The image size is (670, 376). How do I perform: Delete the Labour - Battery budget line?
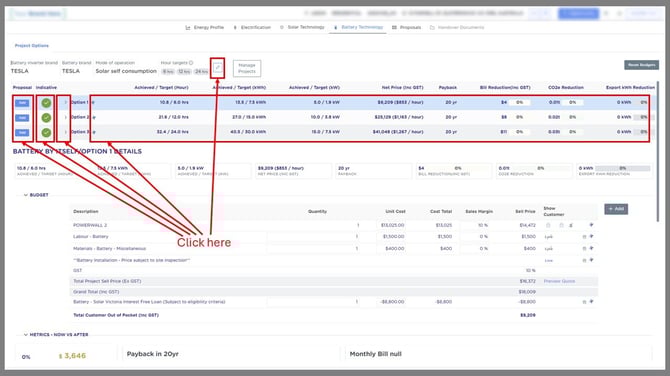click(x=584, y=237)
